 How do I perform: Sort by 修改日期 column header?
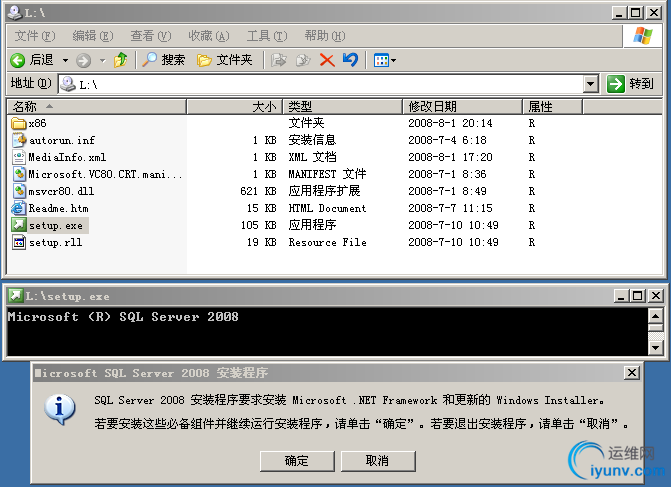(x=463, y=107)
